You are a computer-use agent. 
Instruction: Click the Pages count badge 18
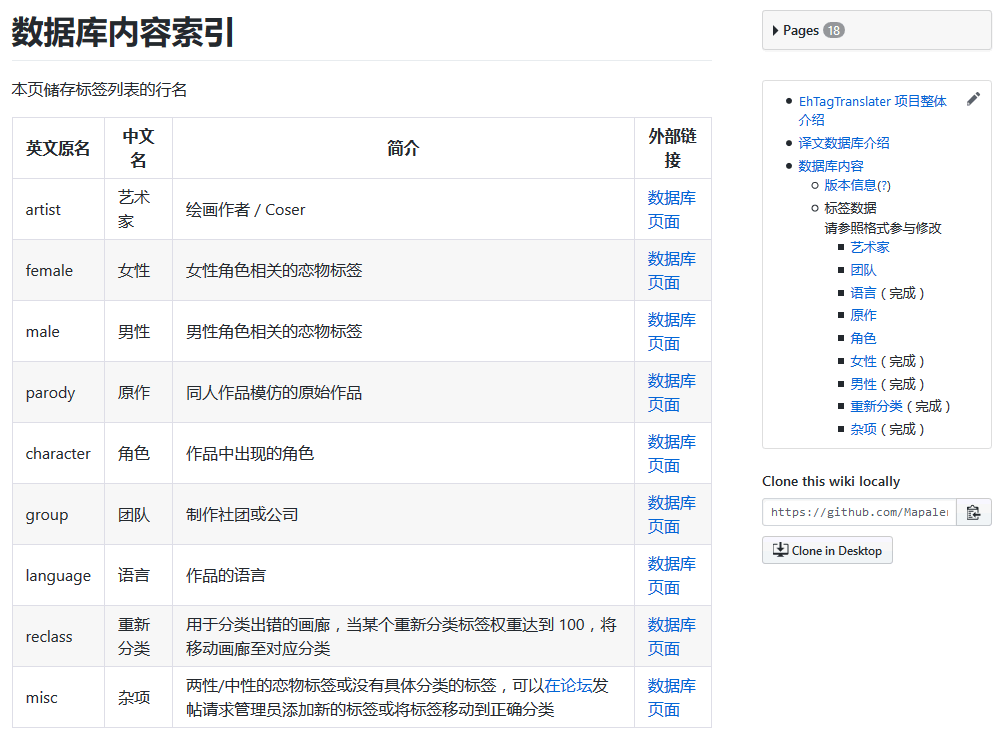coord(833,31)
